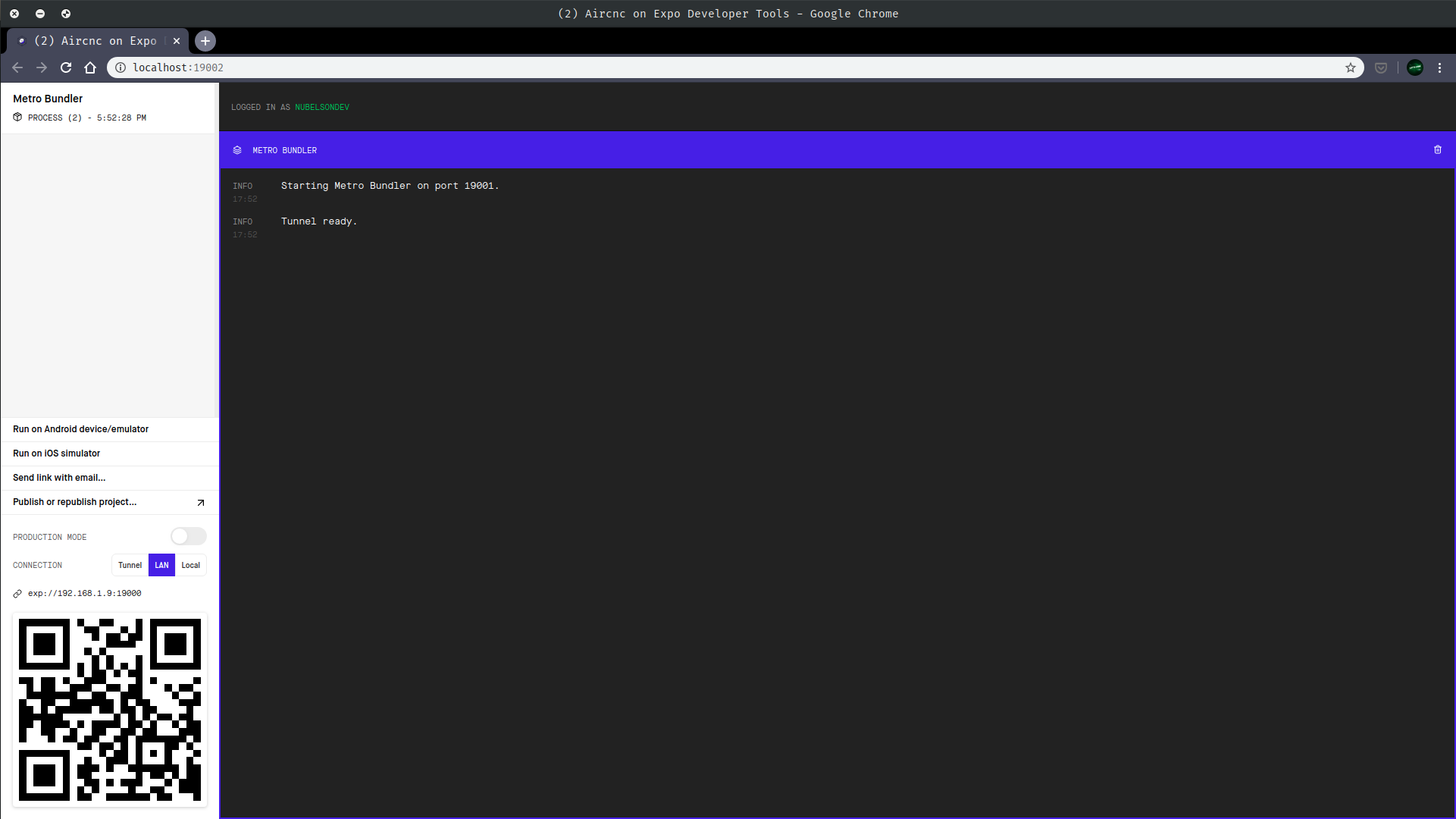This screenshot has width=1456, height=819.
Task: Close the Aircnc on Expo tab
Action: click(177, 41)
